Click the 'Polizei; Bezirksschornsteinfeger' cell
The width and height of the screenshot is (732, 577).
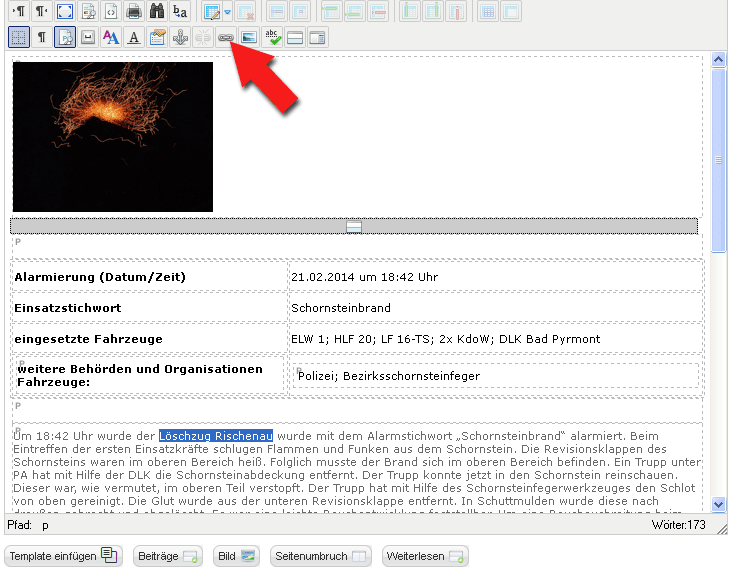click(x=496, y=375)
